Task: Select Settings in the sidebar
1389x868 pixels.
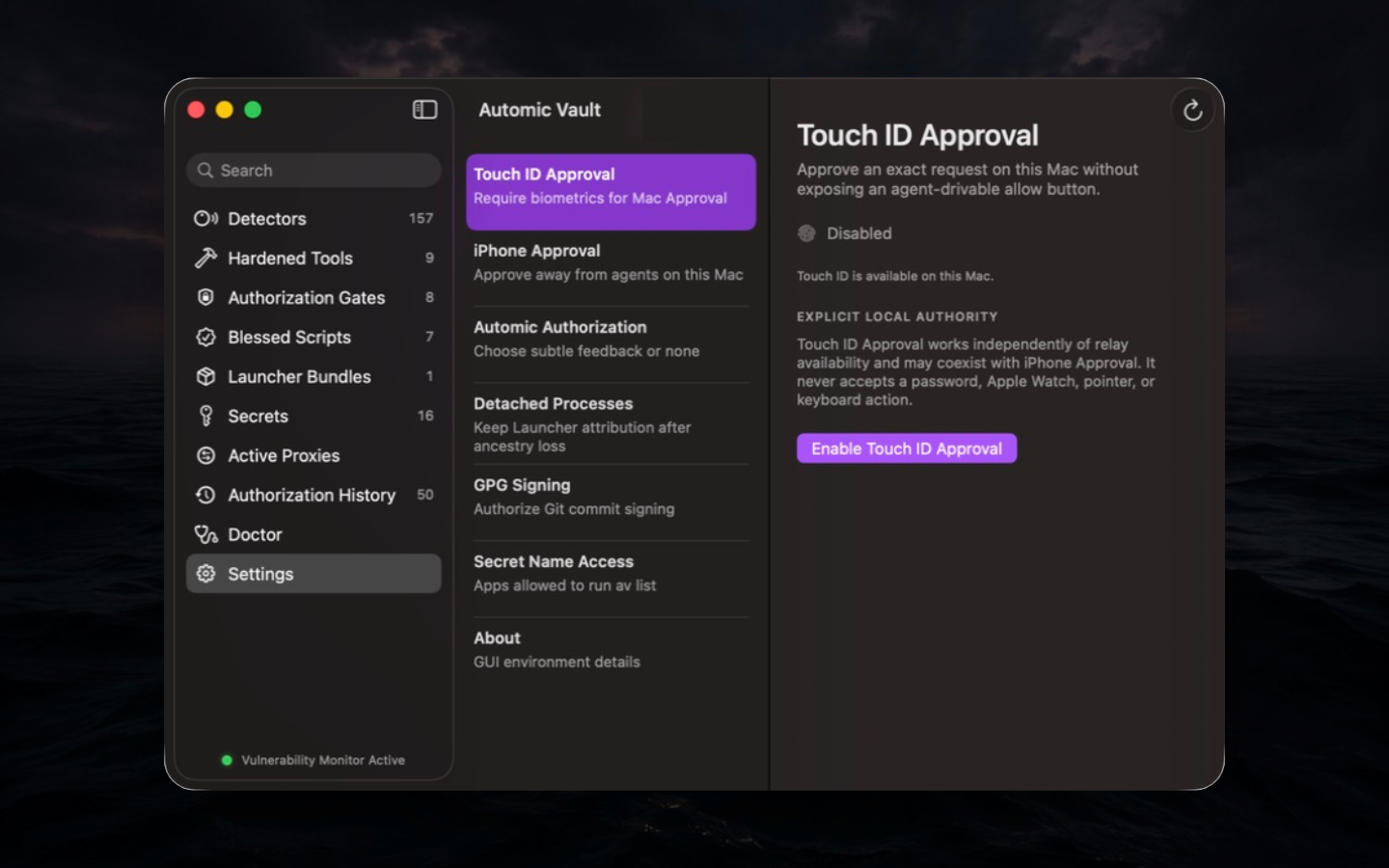Action: point(313,575)
